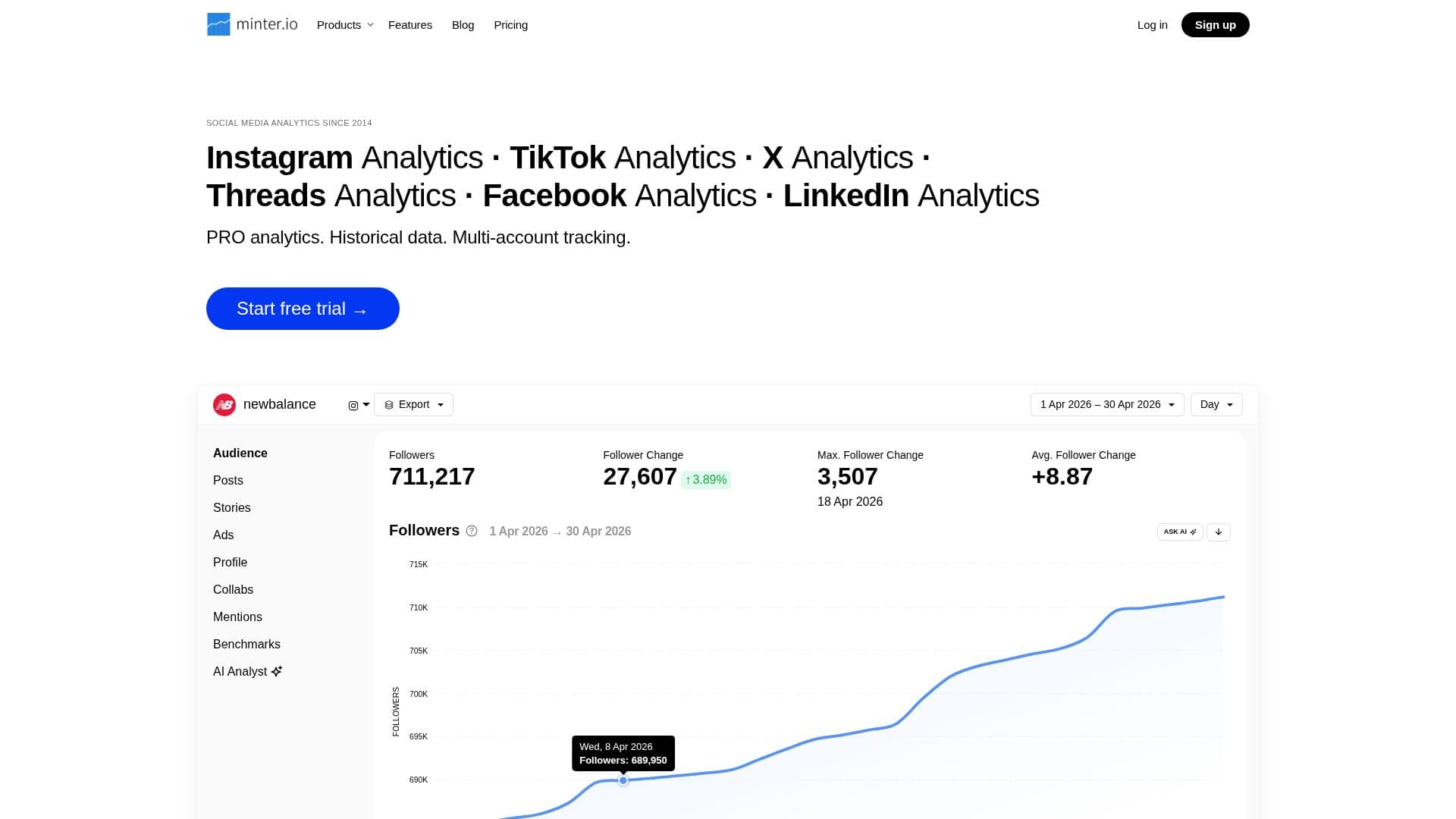Open the Mentions section
Image resolution: width=1456 pixels, height=819 pixels.
(238, 617)
